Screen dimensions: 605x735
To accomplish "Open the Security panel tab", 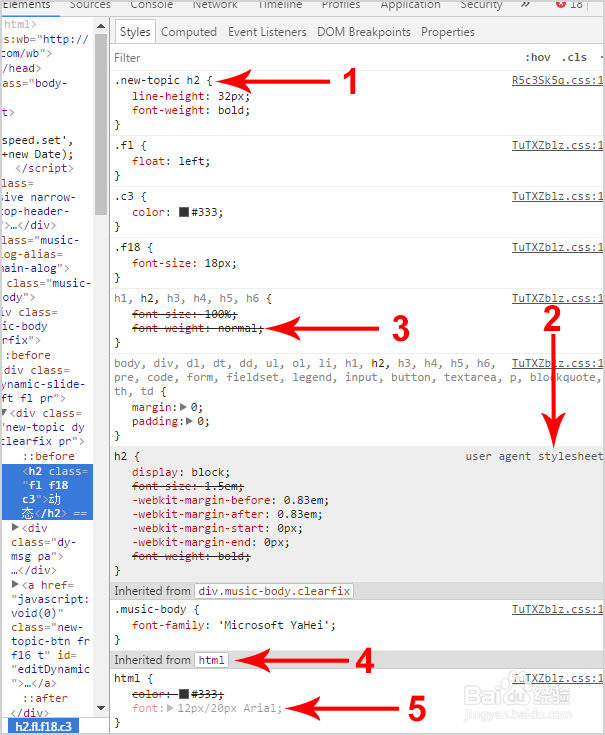I will (481, 5).
